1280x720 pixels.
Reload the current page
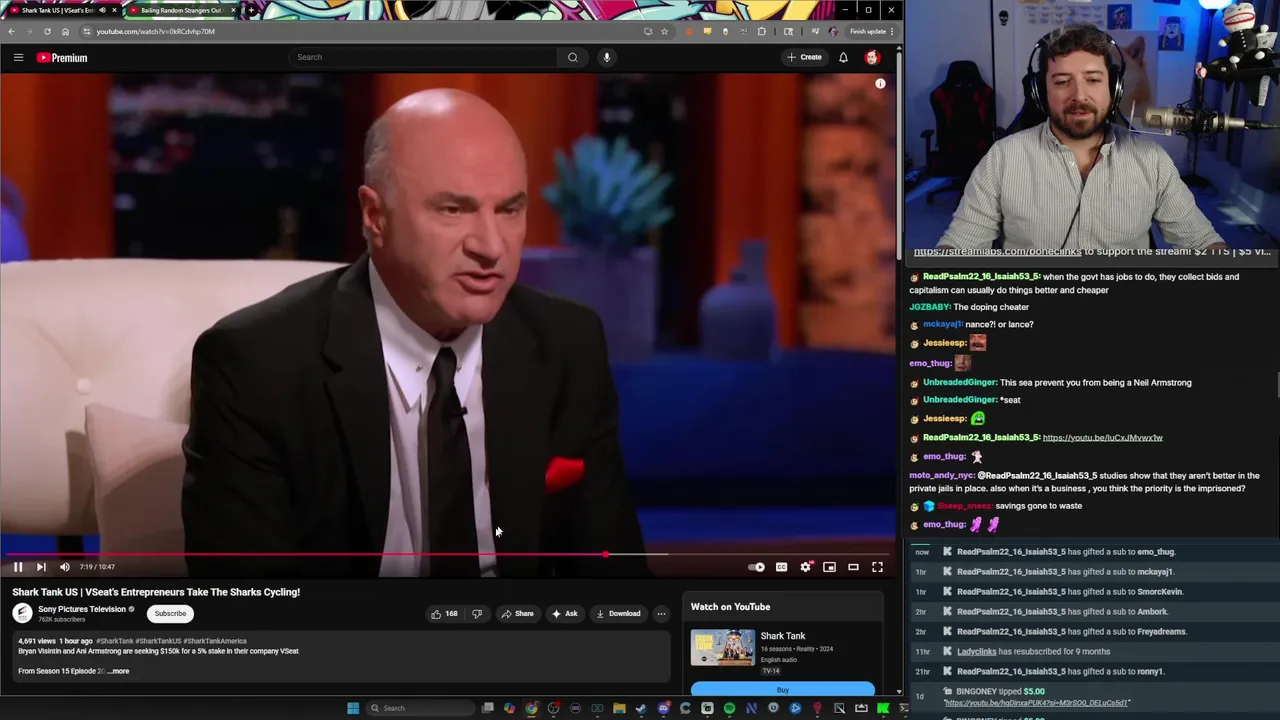point(47,31)
